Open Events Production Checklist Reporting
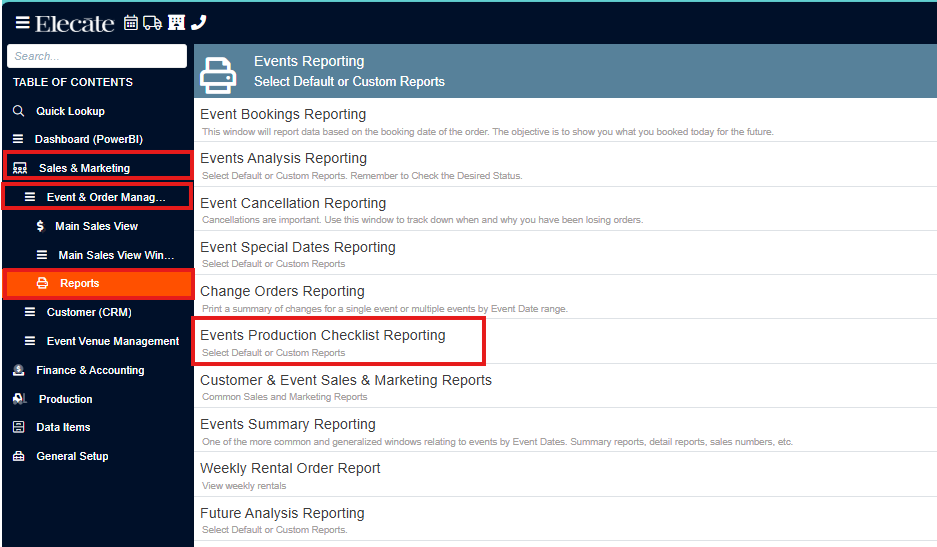Viewport: 937px width, 547px height. click(x=338, y=342)
